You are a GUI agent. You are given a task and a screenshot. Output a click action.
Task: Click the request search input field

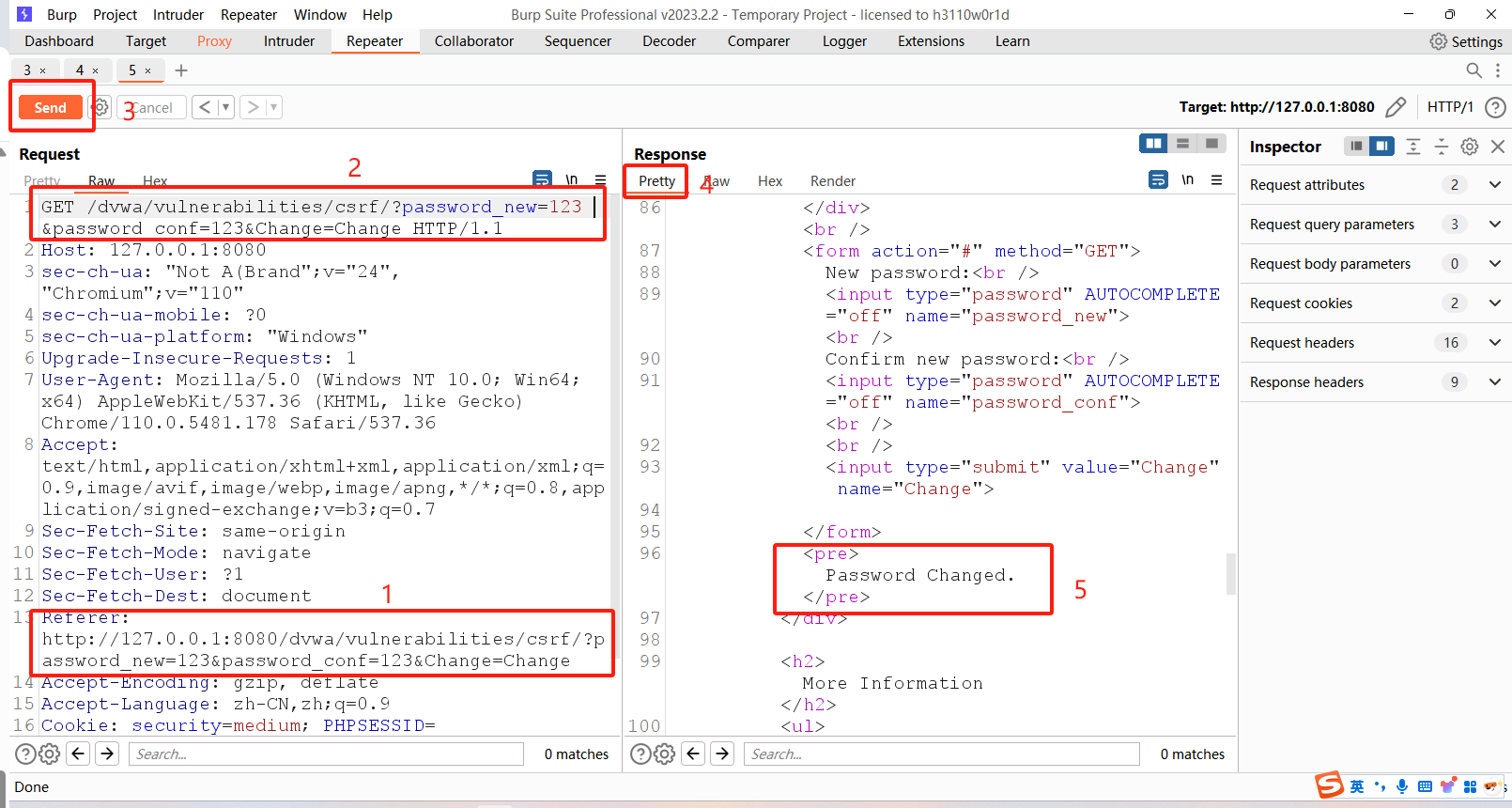pyautogui.click(x=326, y=754)
